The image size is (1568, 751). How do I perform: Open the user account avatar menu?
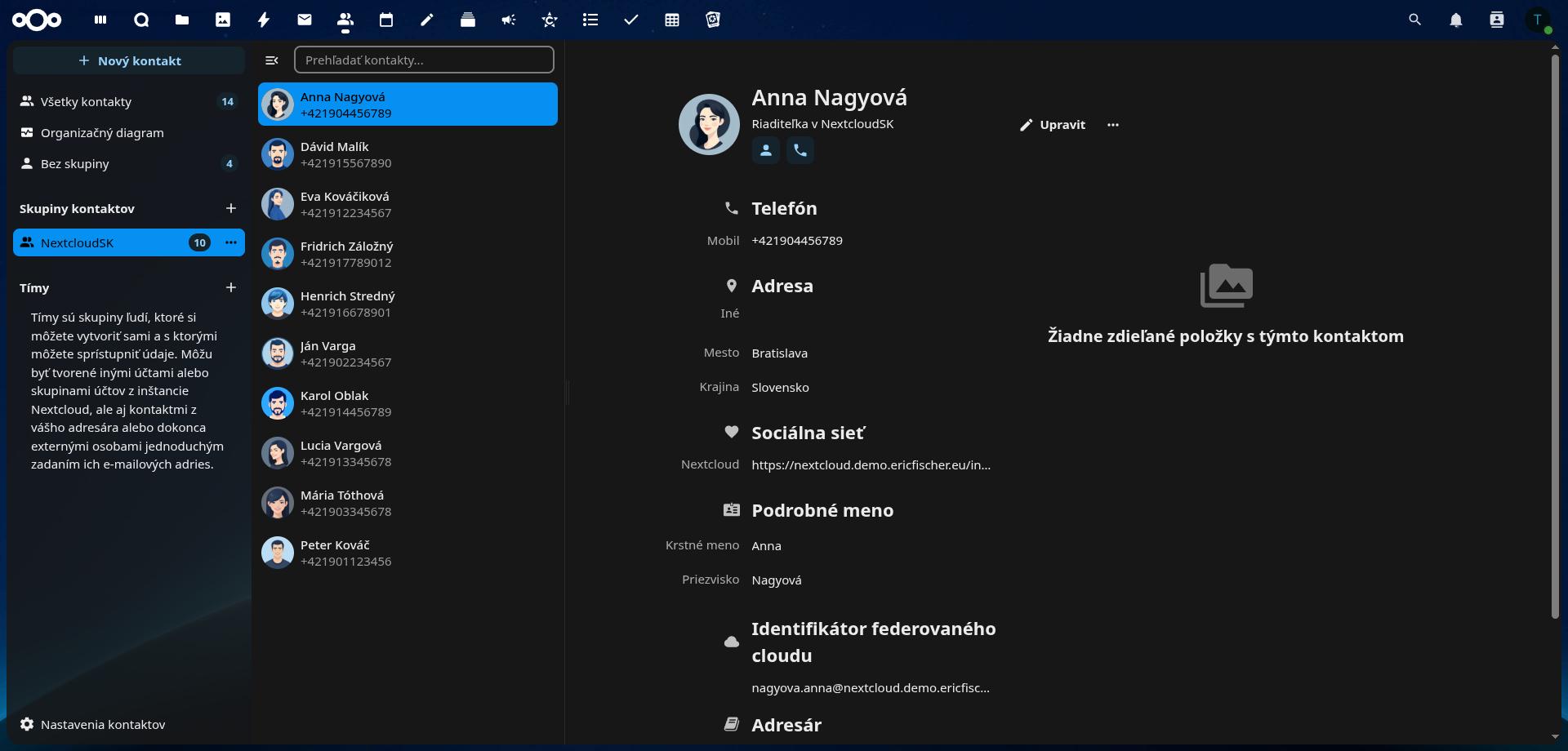[x=1540, y=20]
